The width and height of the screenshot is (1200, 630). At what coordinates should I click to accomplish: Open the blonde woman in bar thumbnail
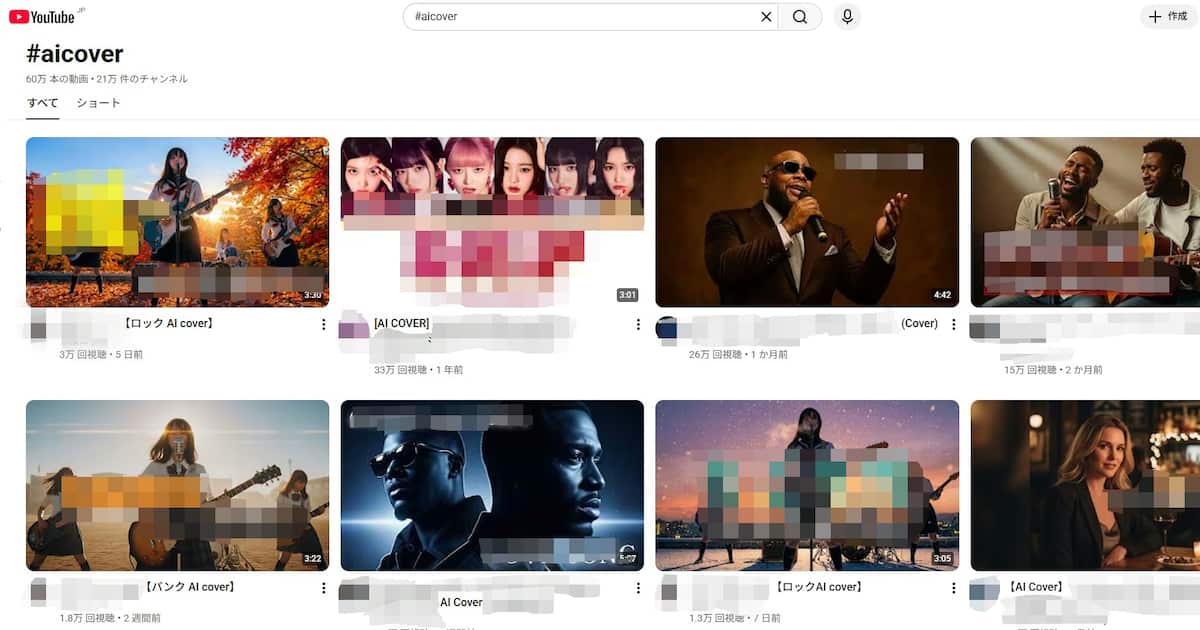(1085, 485)
